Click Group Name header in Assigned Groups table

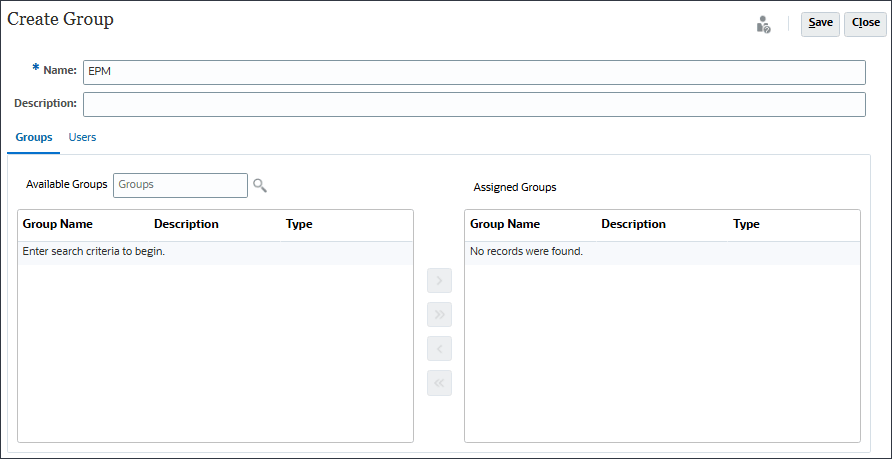tap(505, 224)
